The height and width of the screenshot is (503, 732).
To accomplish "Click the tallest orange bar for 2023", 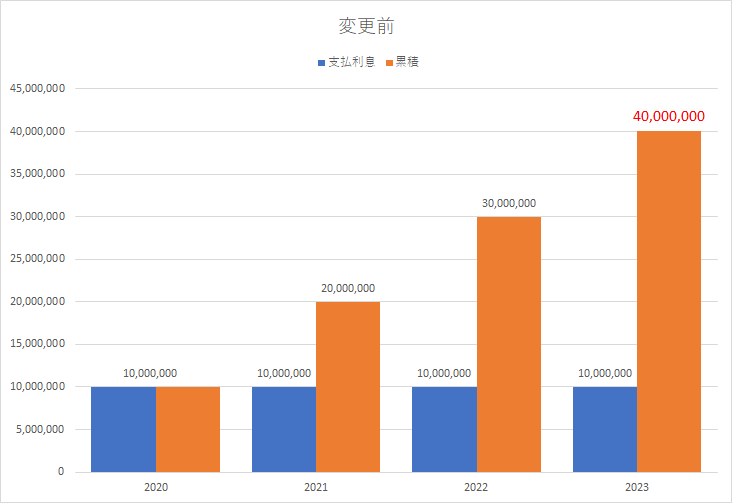I will pos(669,302).
